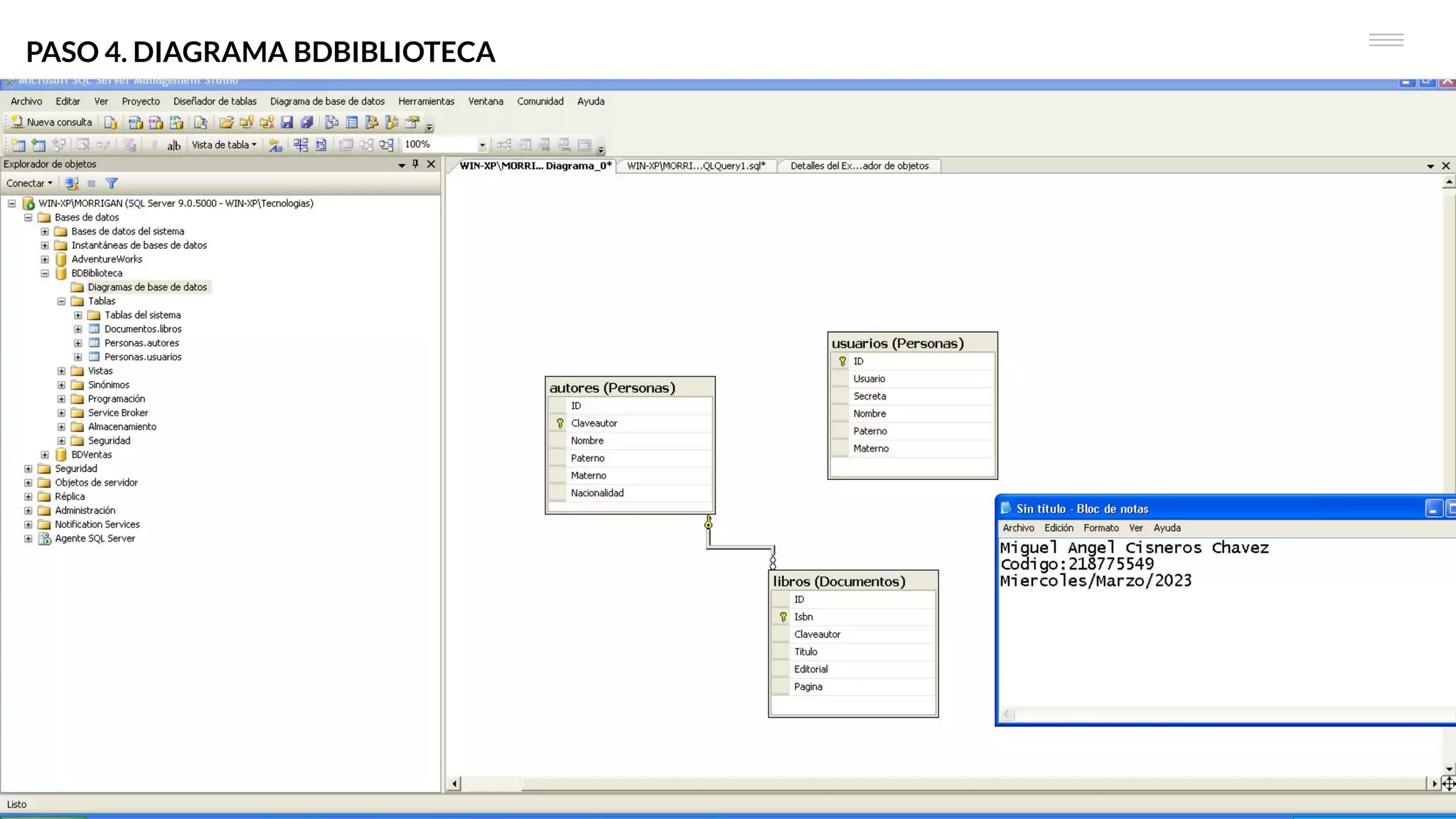Open Database Engine query icon beside Nueva consulta
Screen dimensions: 1456x819
(110, 122)
